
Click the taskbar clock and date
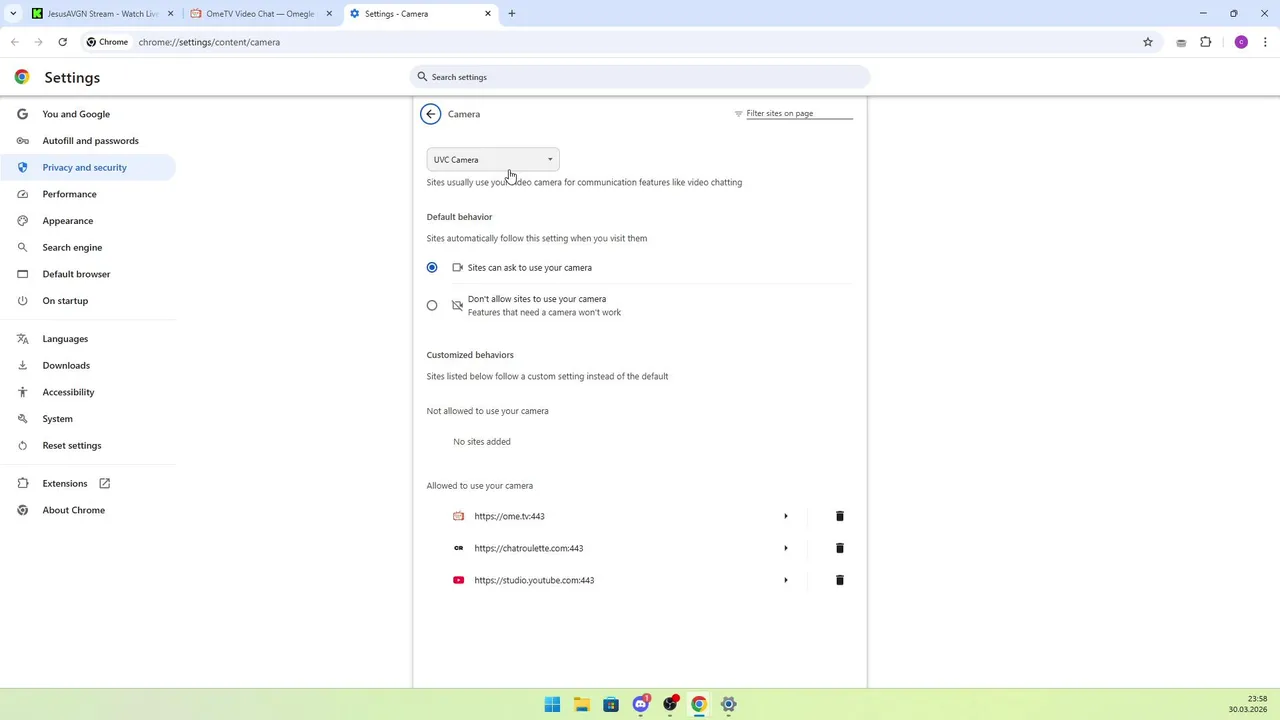(1248, 704)
